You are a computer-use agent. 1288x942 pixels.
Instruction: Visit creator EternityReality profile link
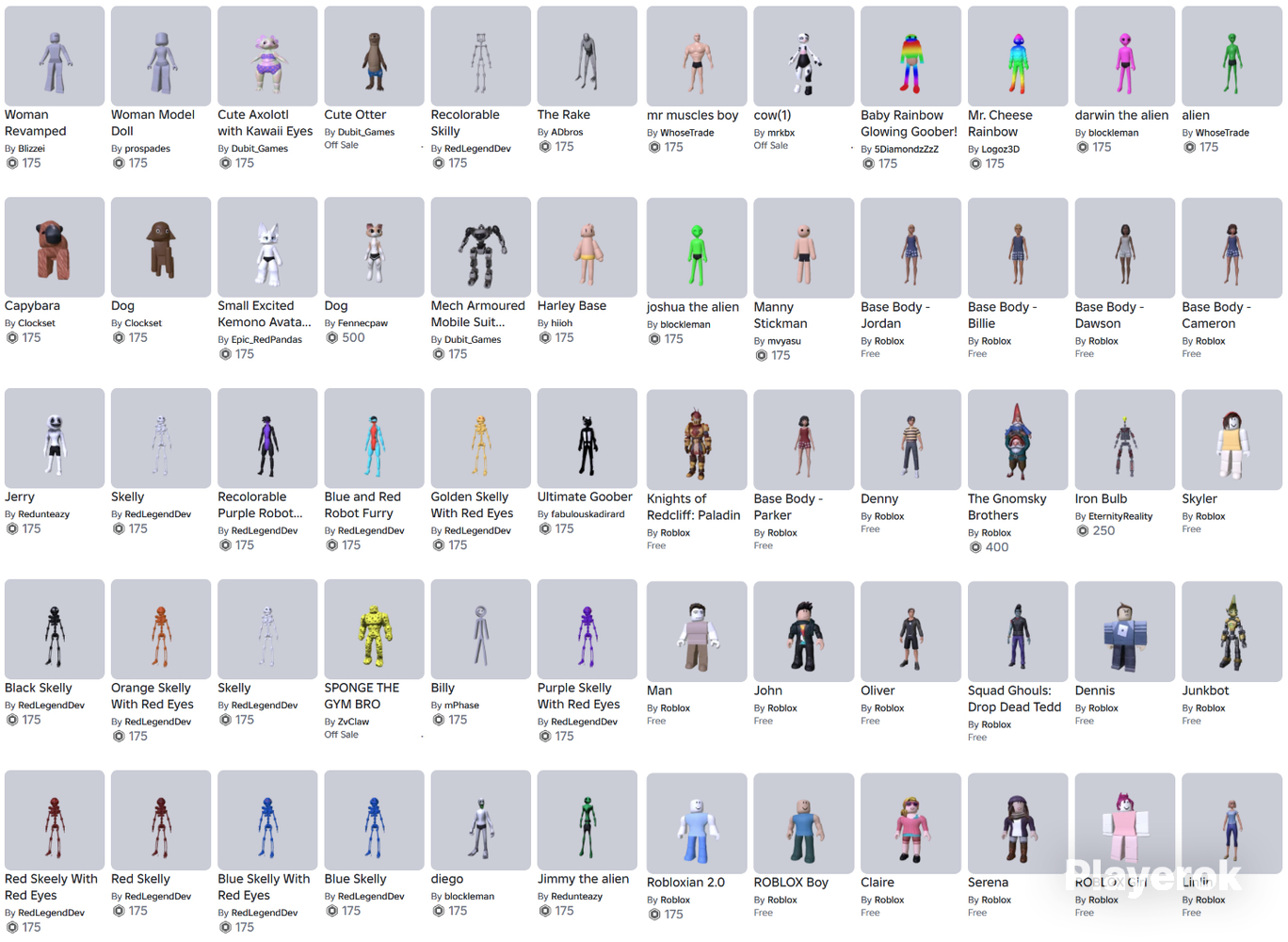pos(1120,516)
